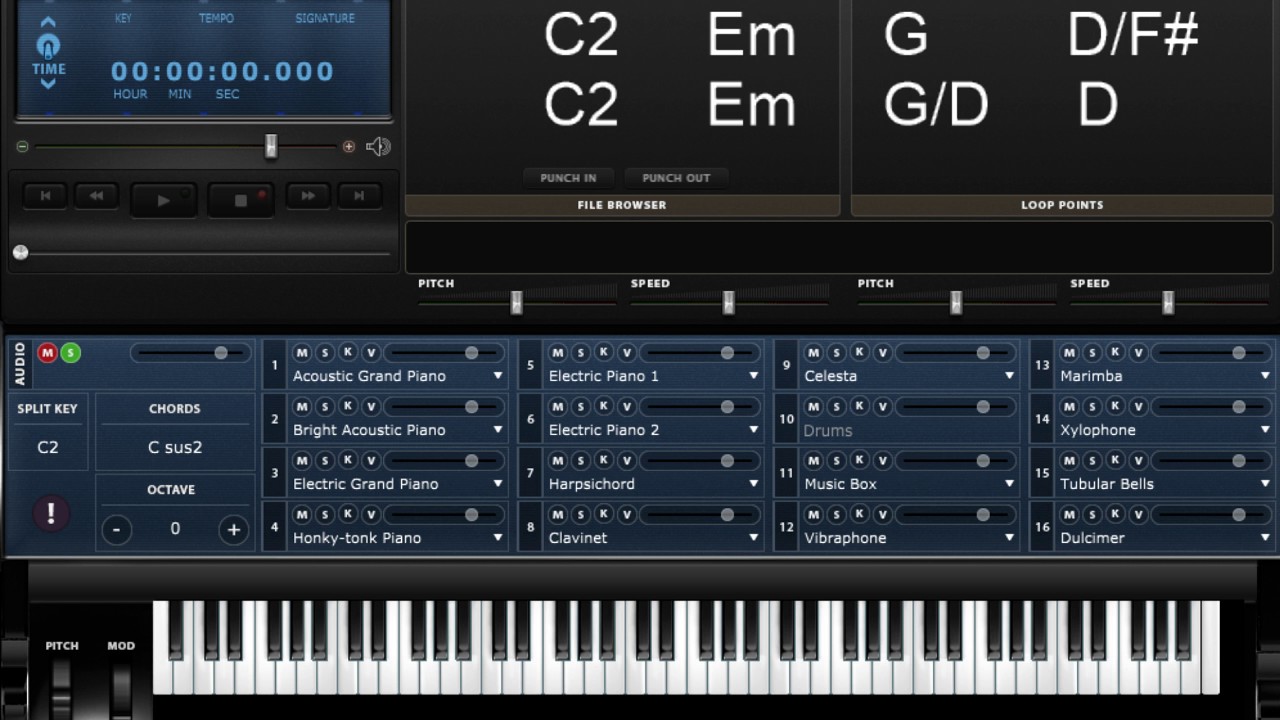Decrease octave with minus button
Viewport: 1280px width, 720px height.
point(117,529)
